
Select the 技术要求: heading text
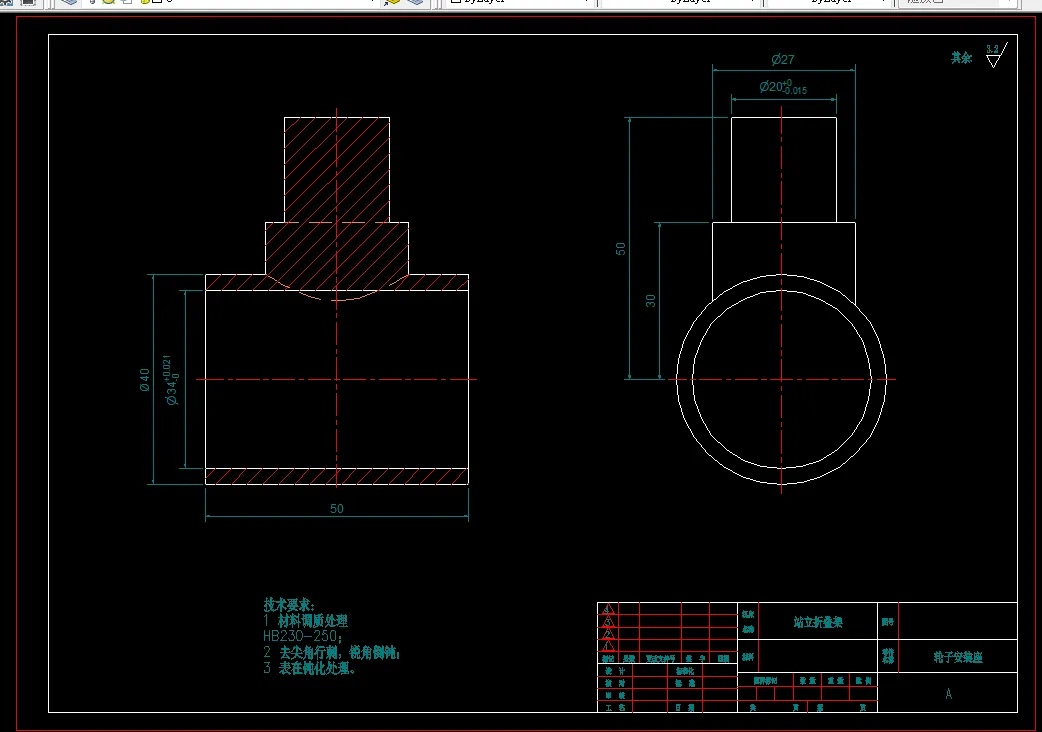(289, 604)
